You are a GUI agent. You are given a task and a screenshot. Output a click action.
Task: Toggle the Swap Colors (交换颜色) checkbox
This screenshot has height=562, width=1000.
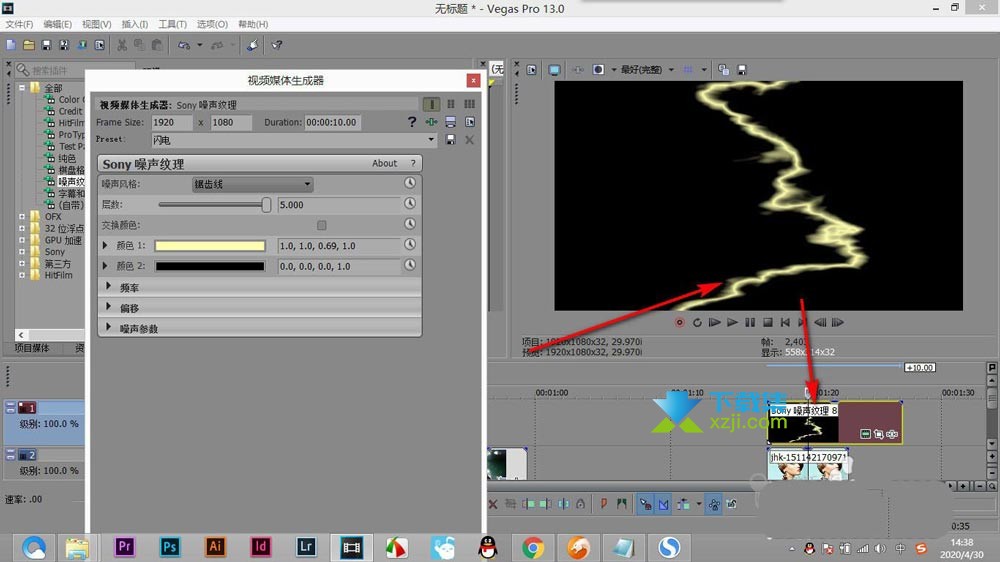(x=321, y=225)
